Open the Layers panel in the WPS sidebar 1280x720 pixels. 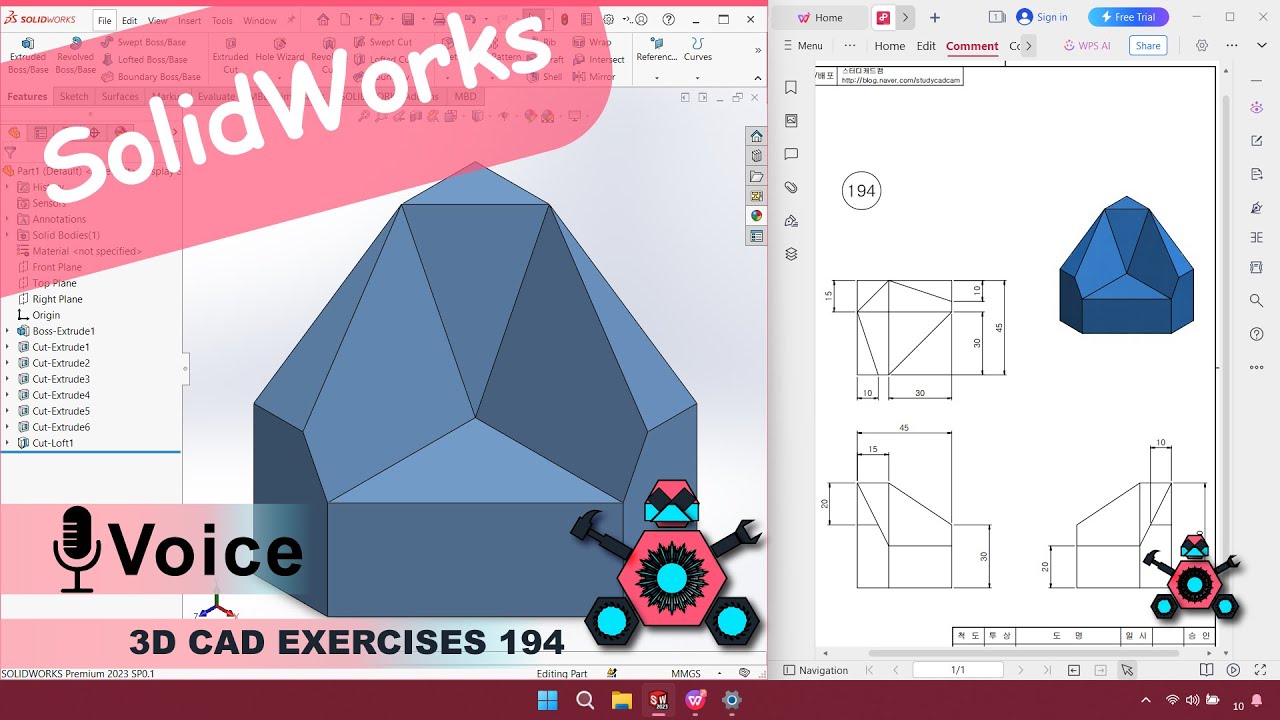[x=791, y=254]
